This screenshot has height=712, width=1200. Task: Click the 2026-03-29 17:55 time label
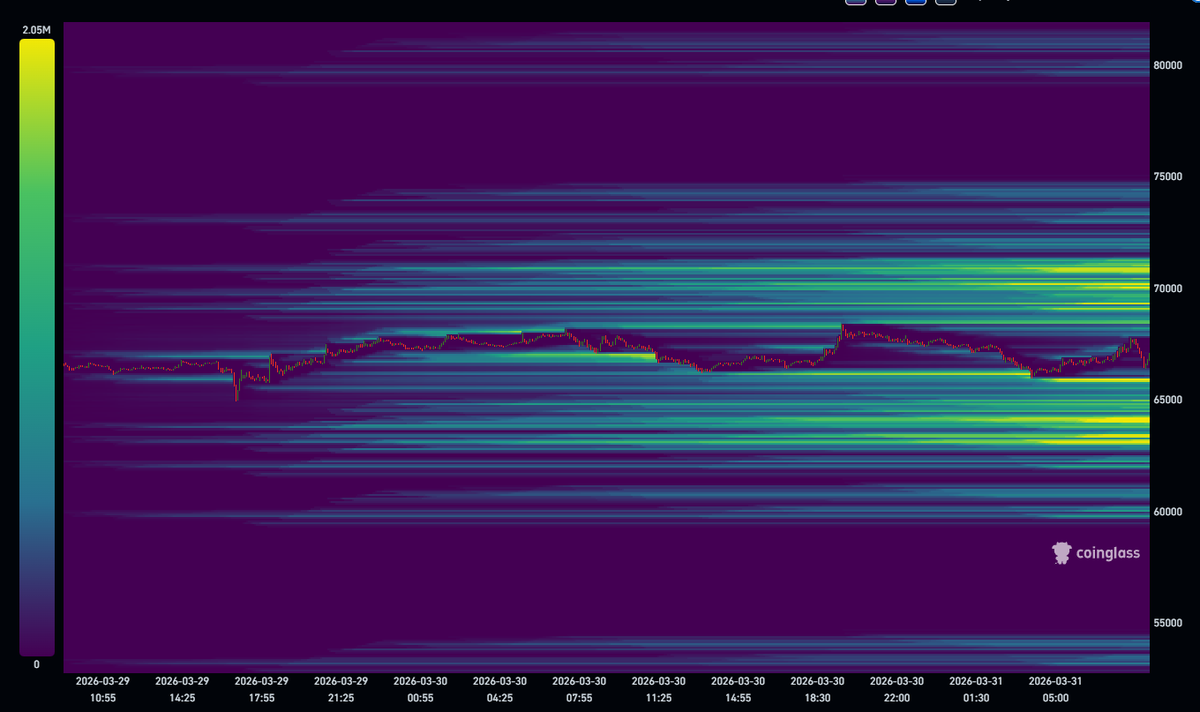point(262,689)
